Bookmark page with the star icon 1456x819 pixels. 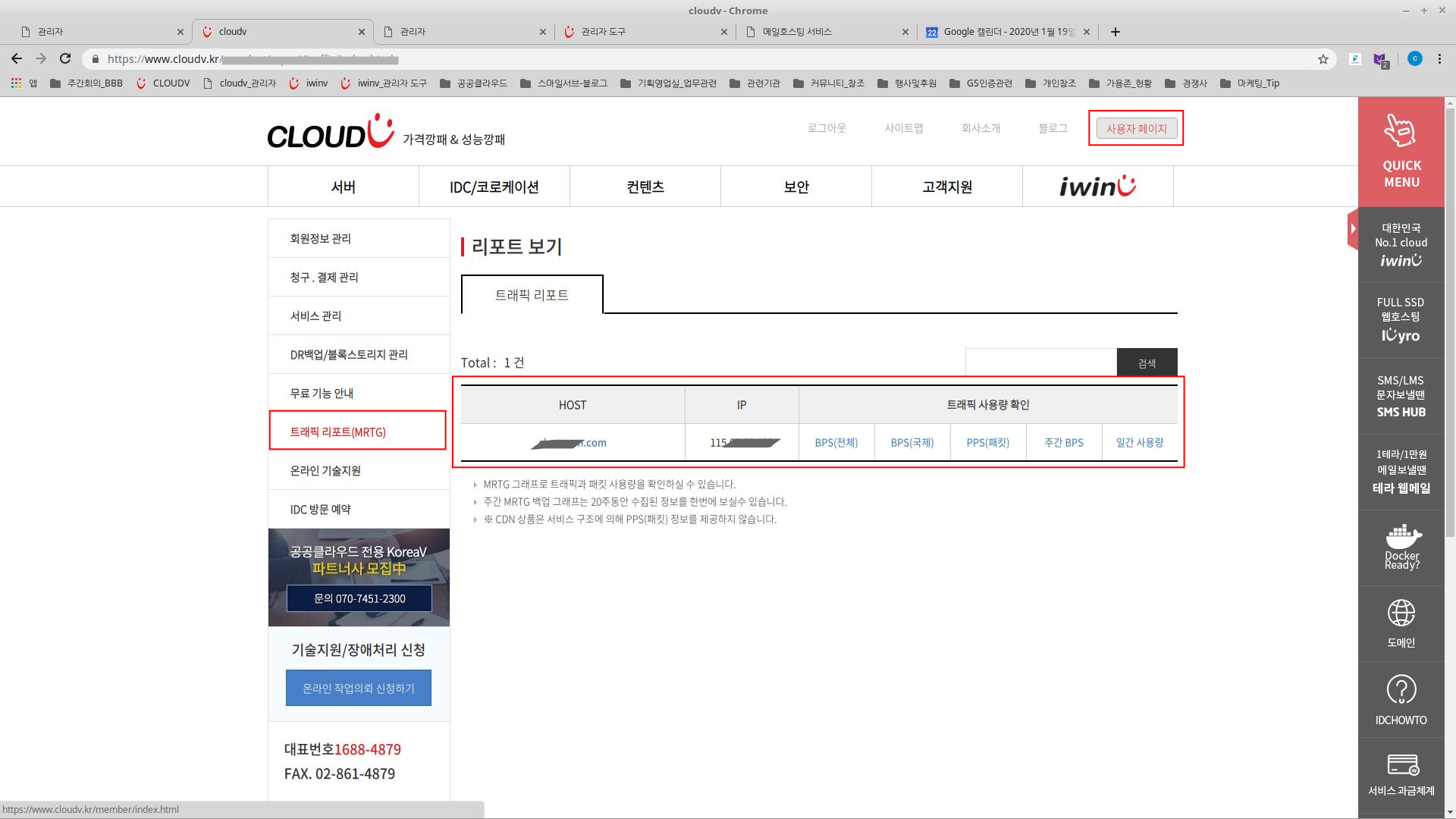point(1323,59)
